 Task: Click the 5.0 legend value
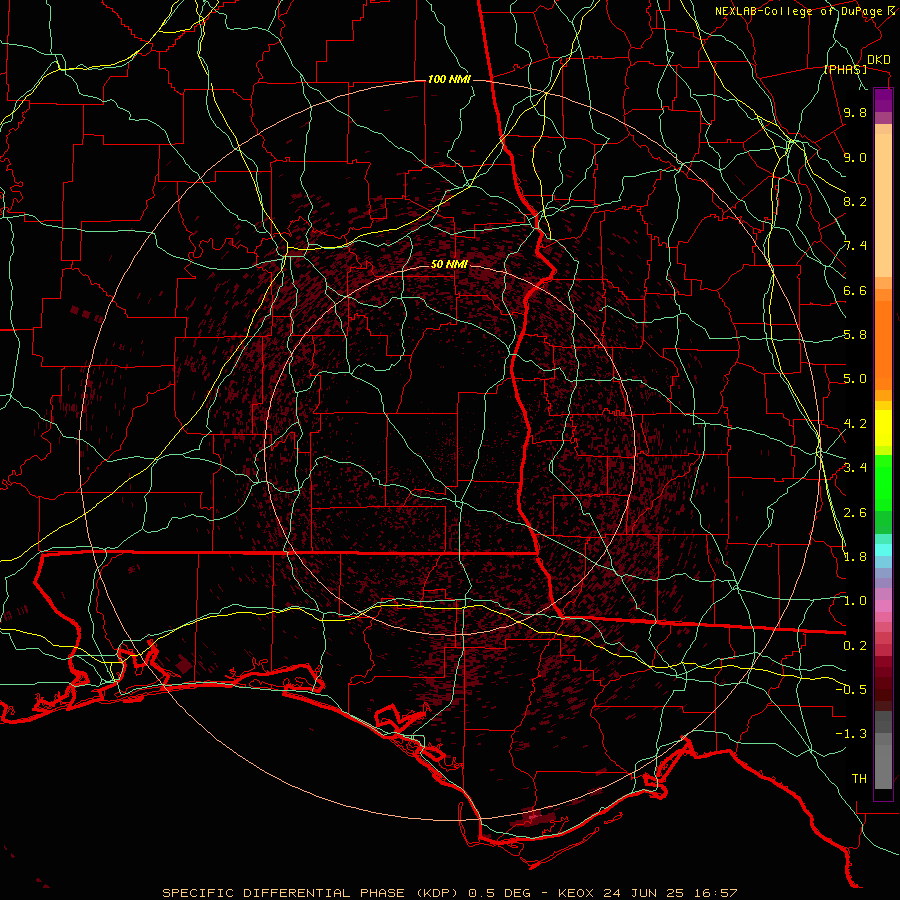(855, 379)
